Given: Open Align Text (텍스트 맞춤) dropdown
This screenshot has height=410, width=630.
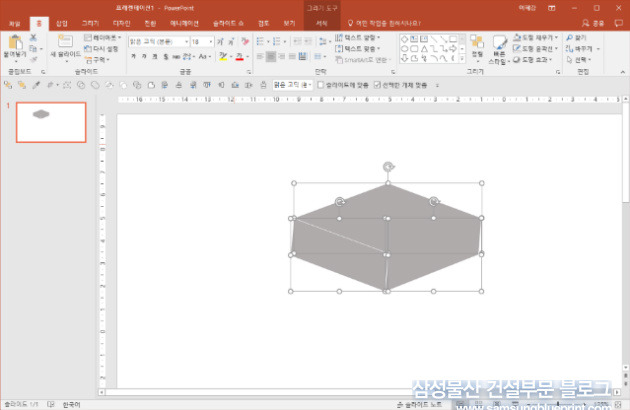Looking at the screenshot, I should pyautogui.click(x=358, y=49).
